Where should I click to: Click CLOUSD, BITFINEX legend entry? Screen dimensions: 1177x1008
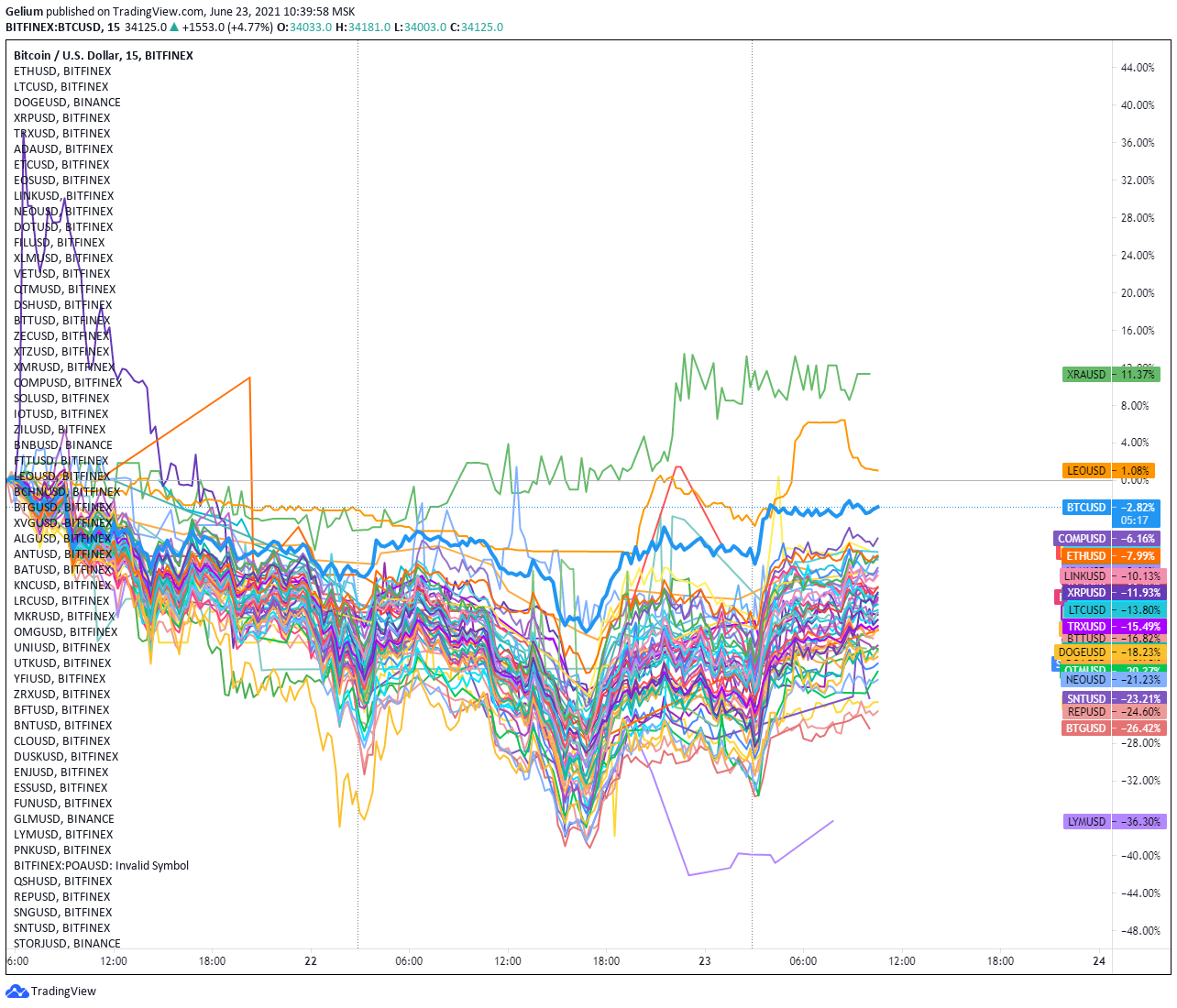(x=62, y=740)
